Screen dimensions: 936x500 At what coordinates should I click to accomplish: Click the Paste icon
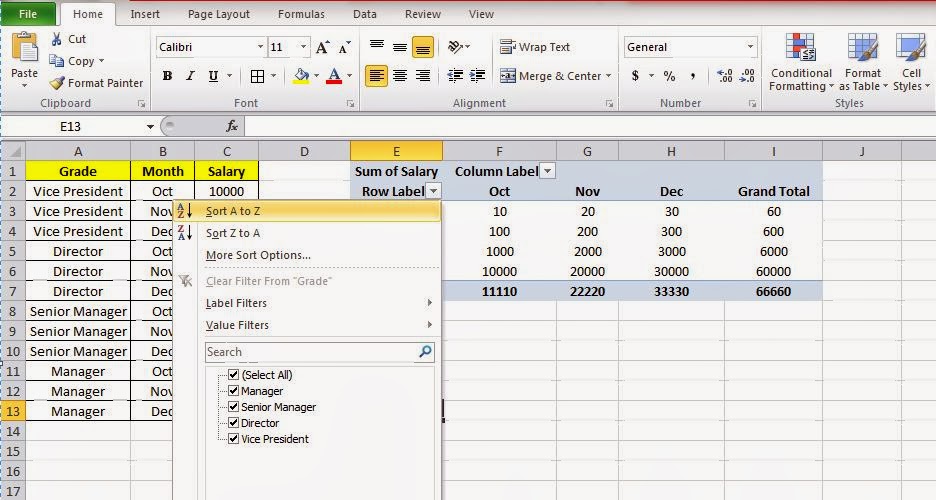tap(24, 48)
